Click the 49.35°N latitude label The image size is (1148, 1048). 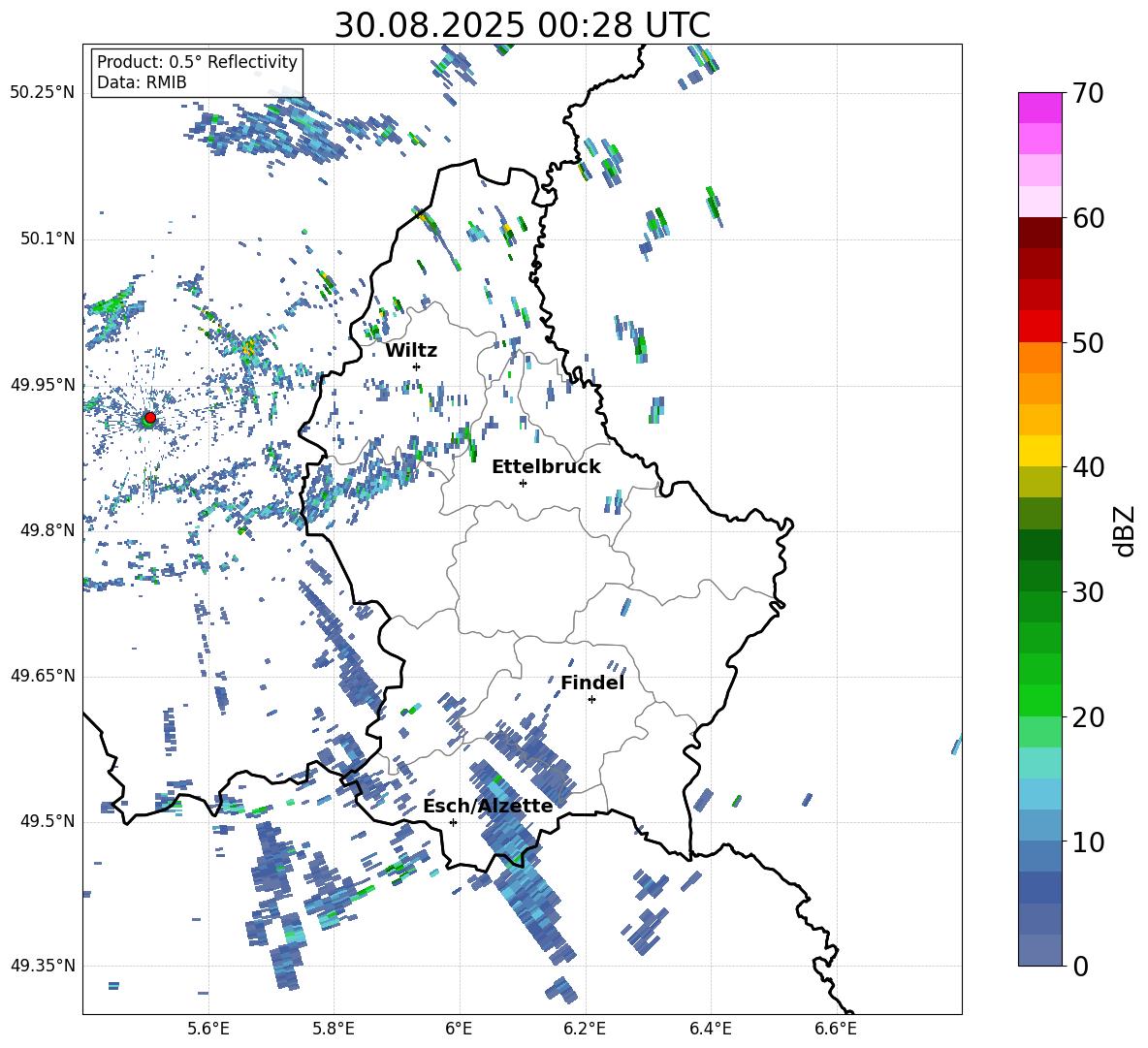click(x=43, y=966)
